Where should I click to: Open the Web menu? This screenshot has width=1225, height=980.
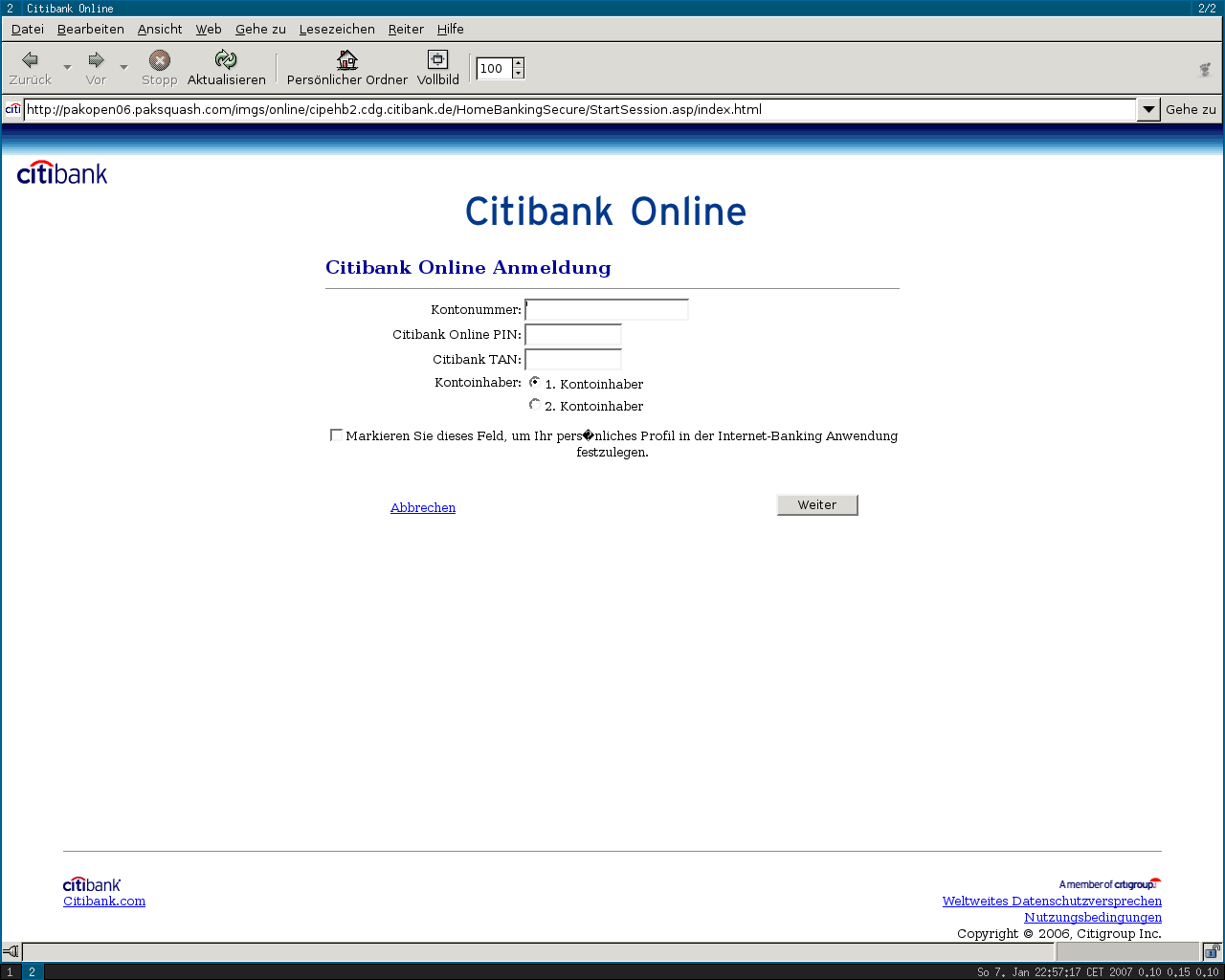click(x=209, y=29)
